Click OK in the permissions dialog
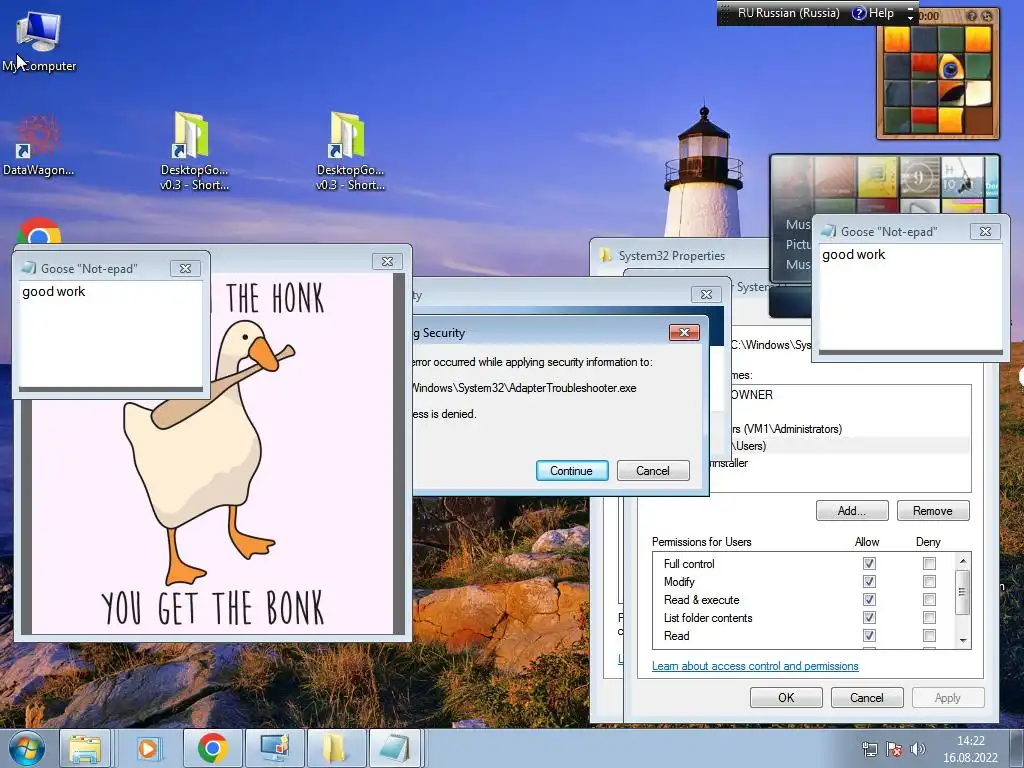1024x768 pixels. [786, 697]
